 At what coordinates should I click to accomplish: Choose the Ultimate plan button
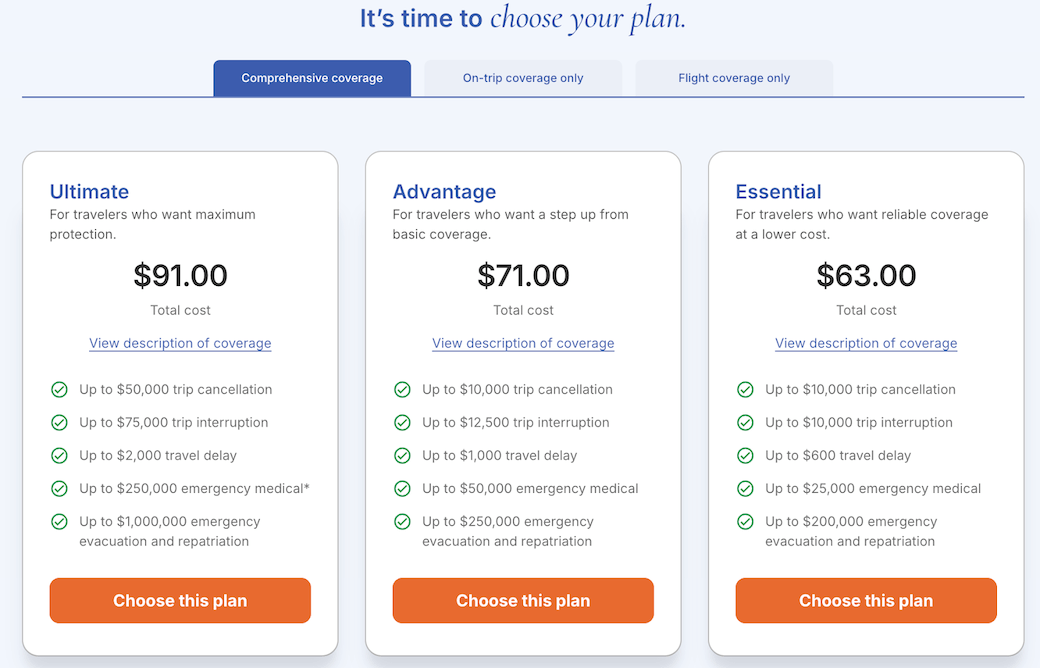pyautogui.click(x=180, y=601)
